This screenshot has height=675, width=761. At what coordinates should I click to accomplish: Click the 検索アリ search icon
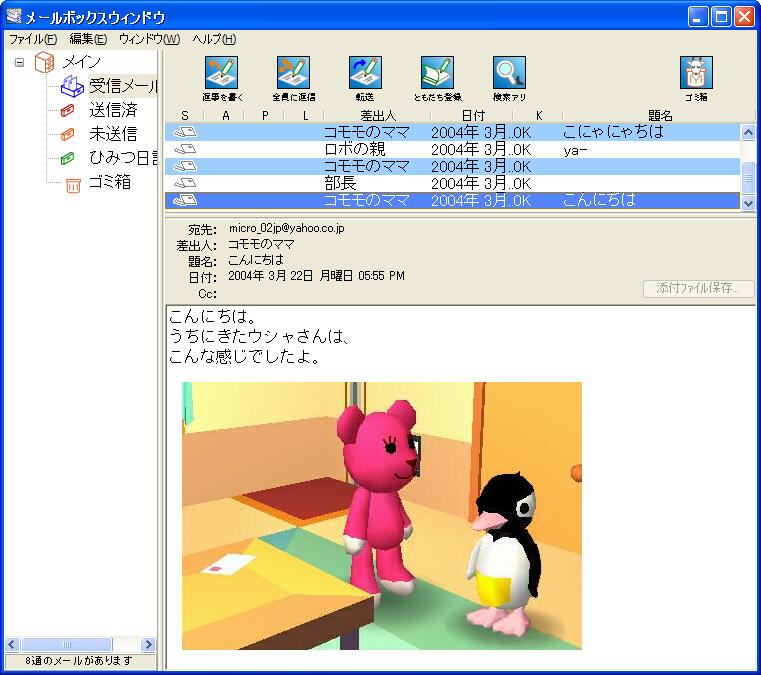tap(509, 73)
